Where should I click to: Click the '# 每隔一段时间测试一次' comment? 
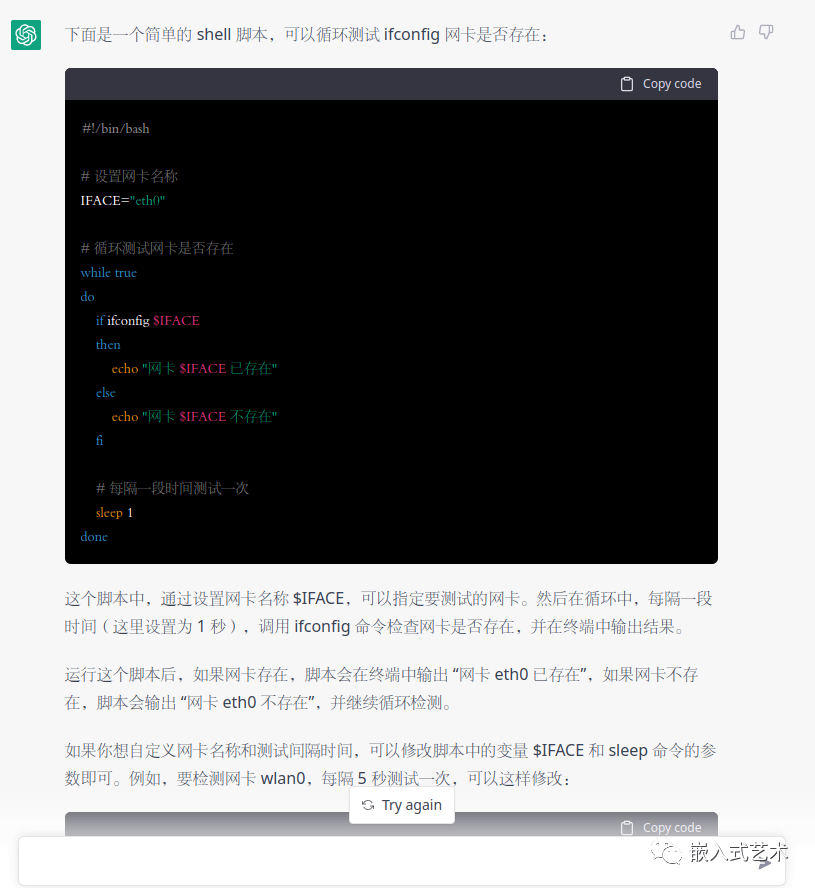tap(172, 488)
